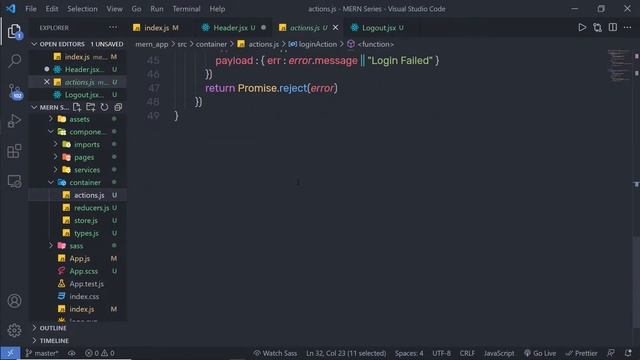This screenshot has height=360, width=640.
Task: Open Explorer Views and More Actions ellipsis
Action: (x=113, y=27)
